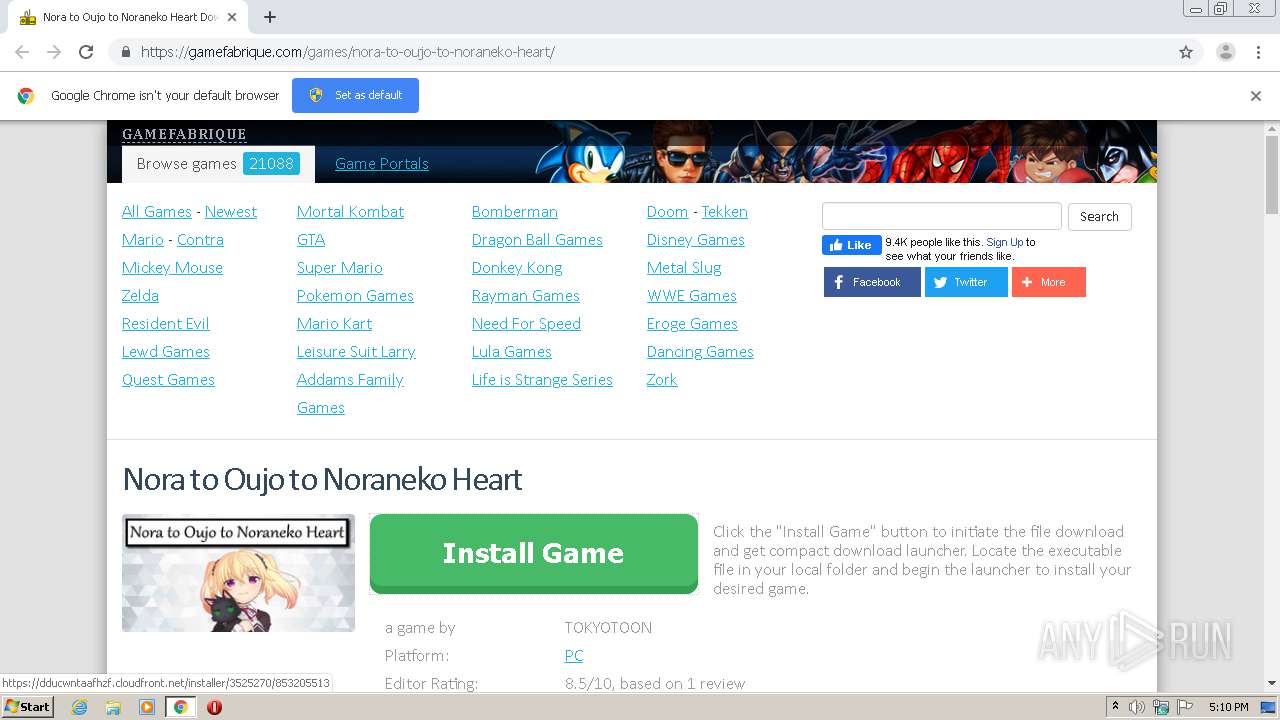This screenshot has height=720, width=1280.
Task: Select the Chrome icon in taskbar
Action: [180, 707]
